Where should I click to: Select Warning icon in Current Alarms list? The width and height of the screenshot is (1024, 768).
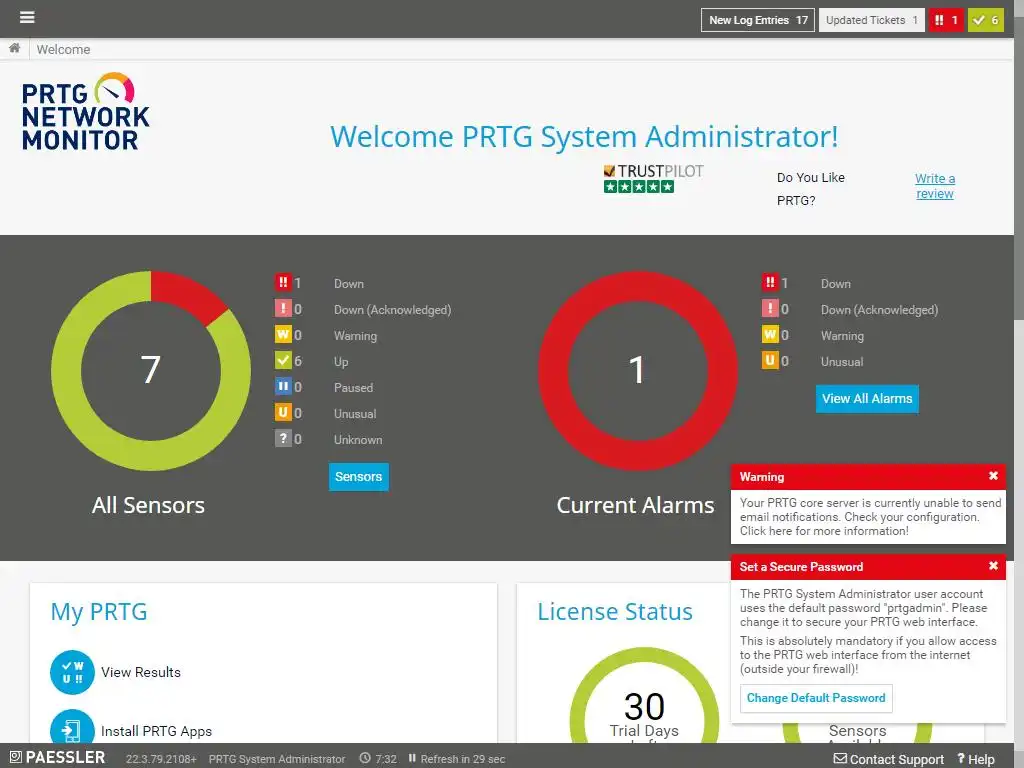coord(770,335)
